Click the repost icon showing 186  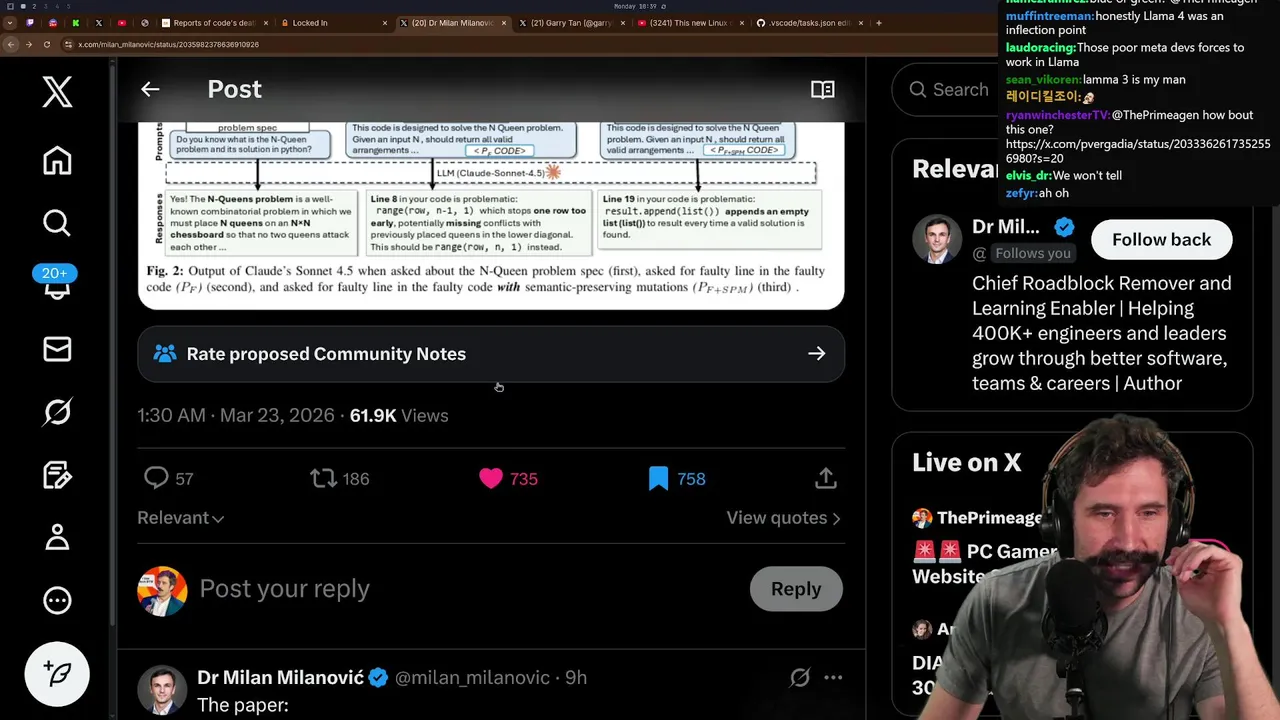pos(340,479)
